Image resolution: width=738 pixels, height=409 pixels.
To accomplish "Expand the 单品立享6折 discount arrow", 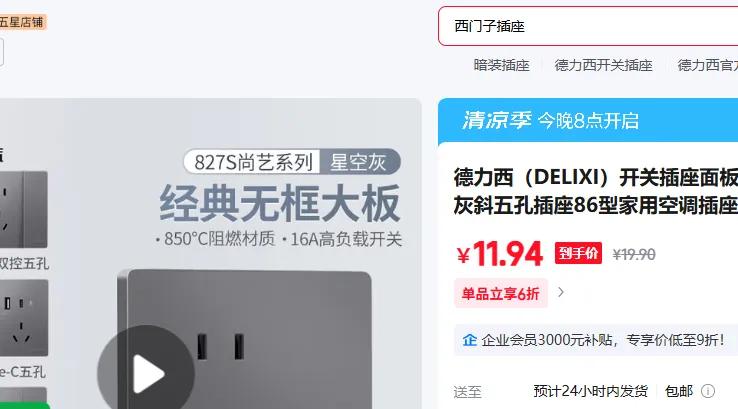I will pos(561,292).
